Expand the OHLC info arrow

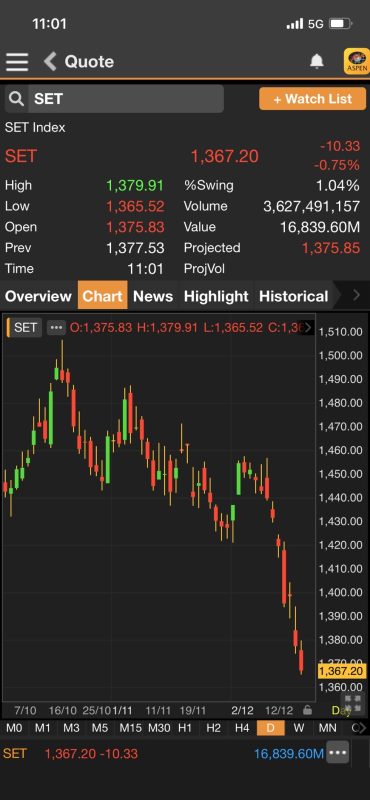click(308, 328)
